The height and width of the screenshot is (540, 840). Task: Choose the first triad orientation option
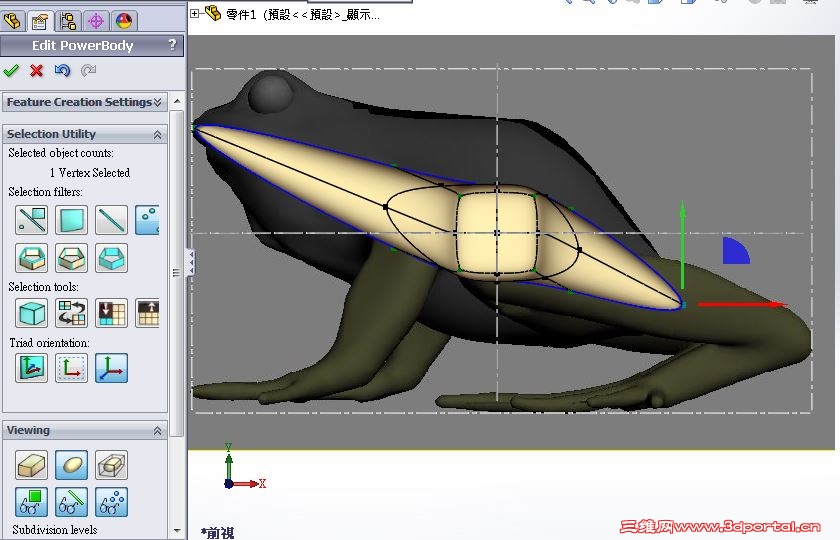pyautogui.click(x=32, y=368)
